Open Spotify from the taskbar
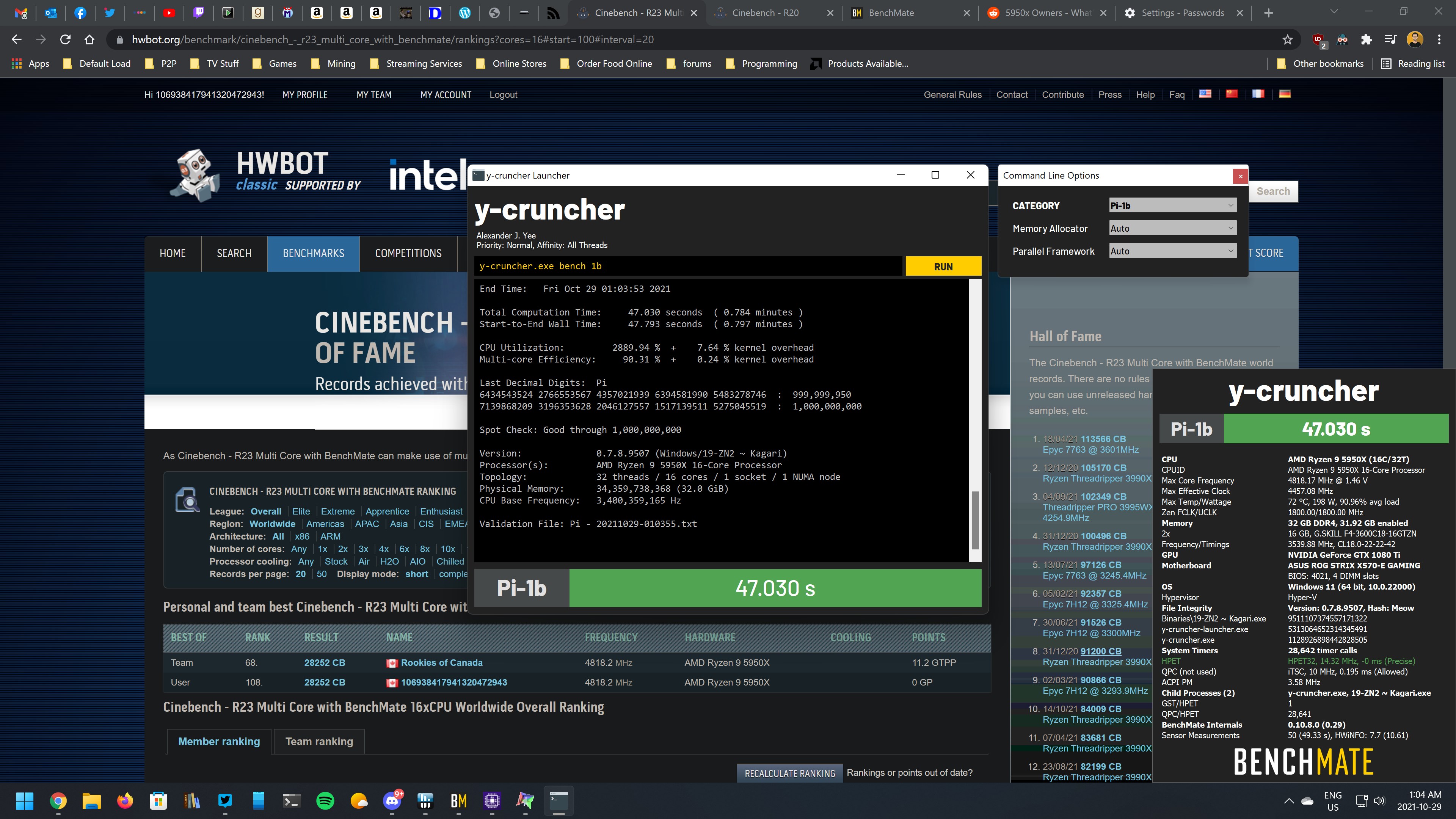Image resolution: width=1456 pixels, height=819 pixels. click(x=325, y=800)
